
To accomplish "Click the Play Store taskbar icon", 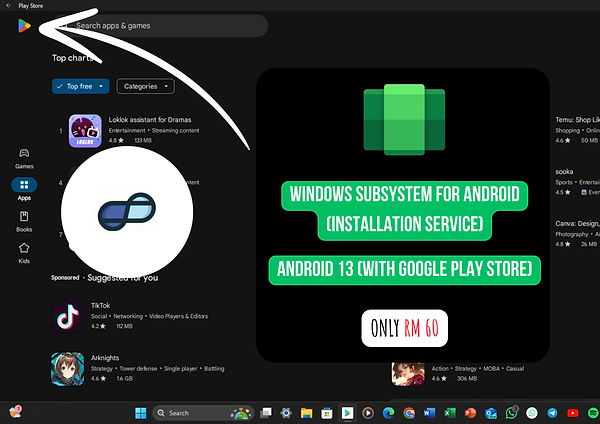I will click(x=347, y=413).
